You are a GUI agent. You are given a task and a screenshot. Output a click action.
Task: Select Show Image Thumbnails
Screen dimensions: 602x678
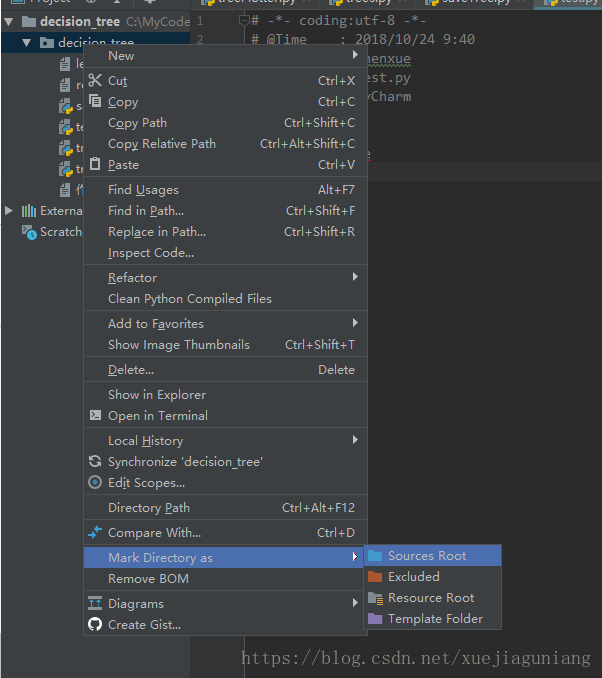pyautogui.click(x=225, y=345)
